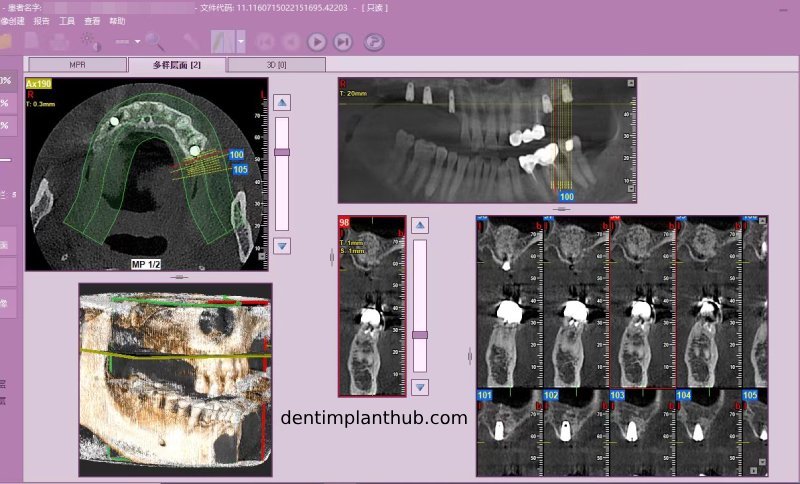Image resolution: width=800 pixels, height=484 pixels.
Task: Click the axial slice slider thumb
Action: click(x=282, y=152)
